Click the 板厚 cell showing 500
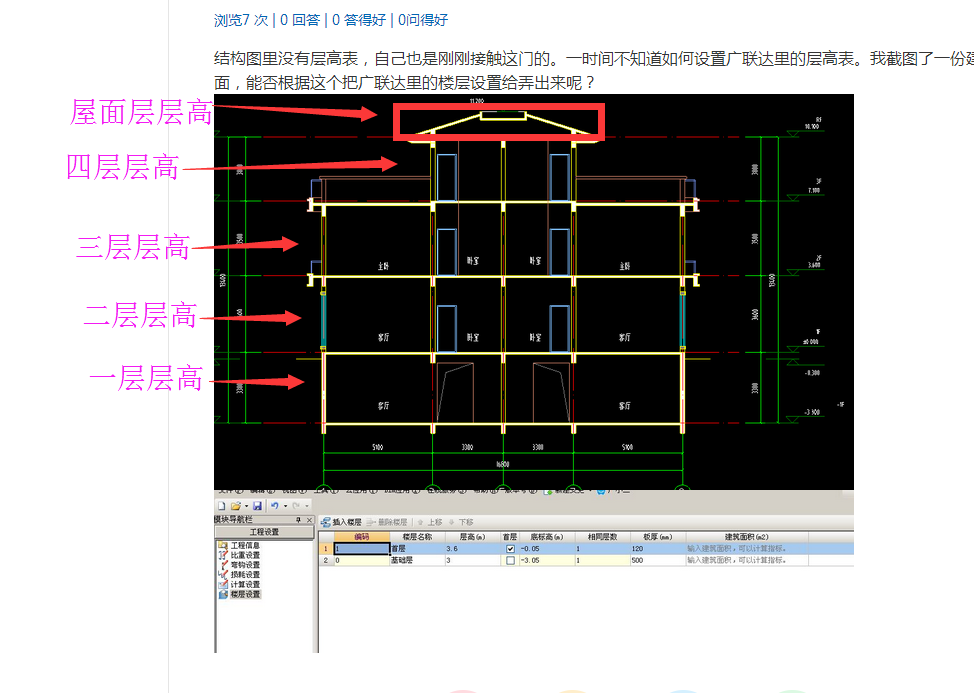Image resolution: width=974 pixels, height=693 pixels. tap(657, 560)
